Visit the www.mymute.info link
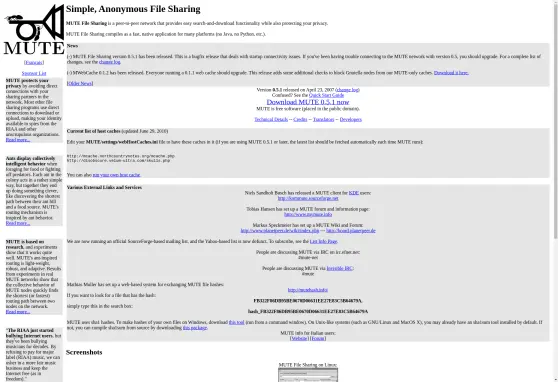 click(308, 214)
